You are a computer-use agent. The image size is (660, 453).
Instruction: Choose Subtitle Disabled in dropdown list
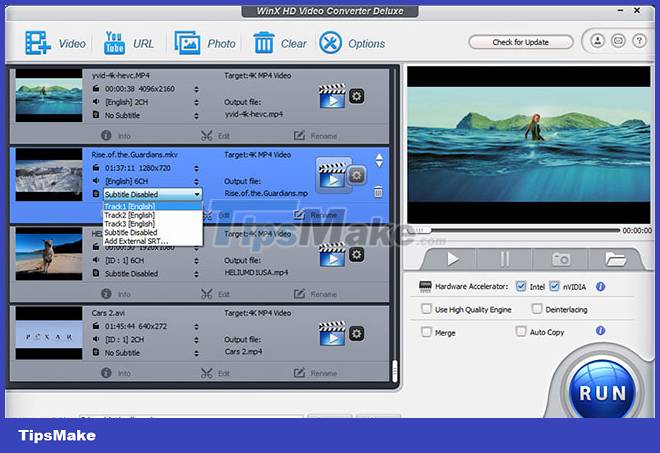click(x=153, y=232)
